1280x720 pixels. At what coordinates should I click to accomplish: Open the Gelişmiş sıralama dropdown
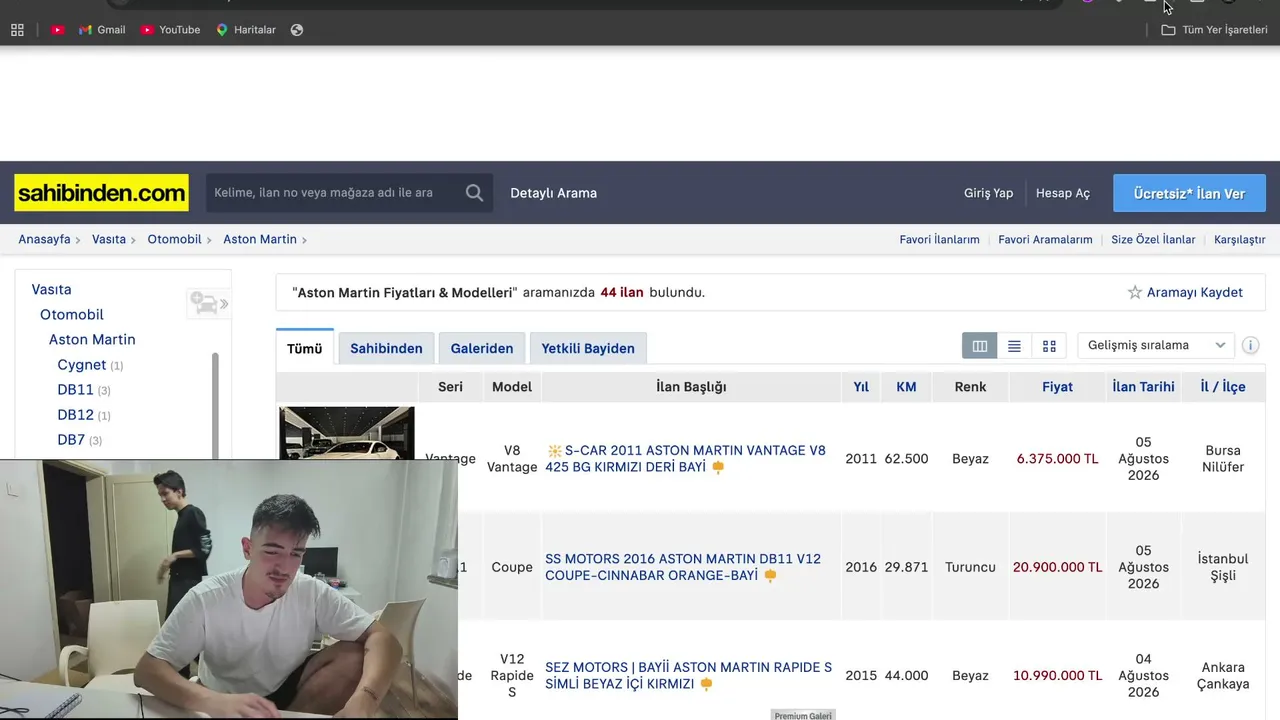1156,346
